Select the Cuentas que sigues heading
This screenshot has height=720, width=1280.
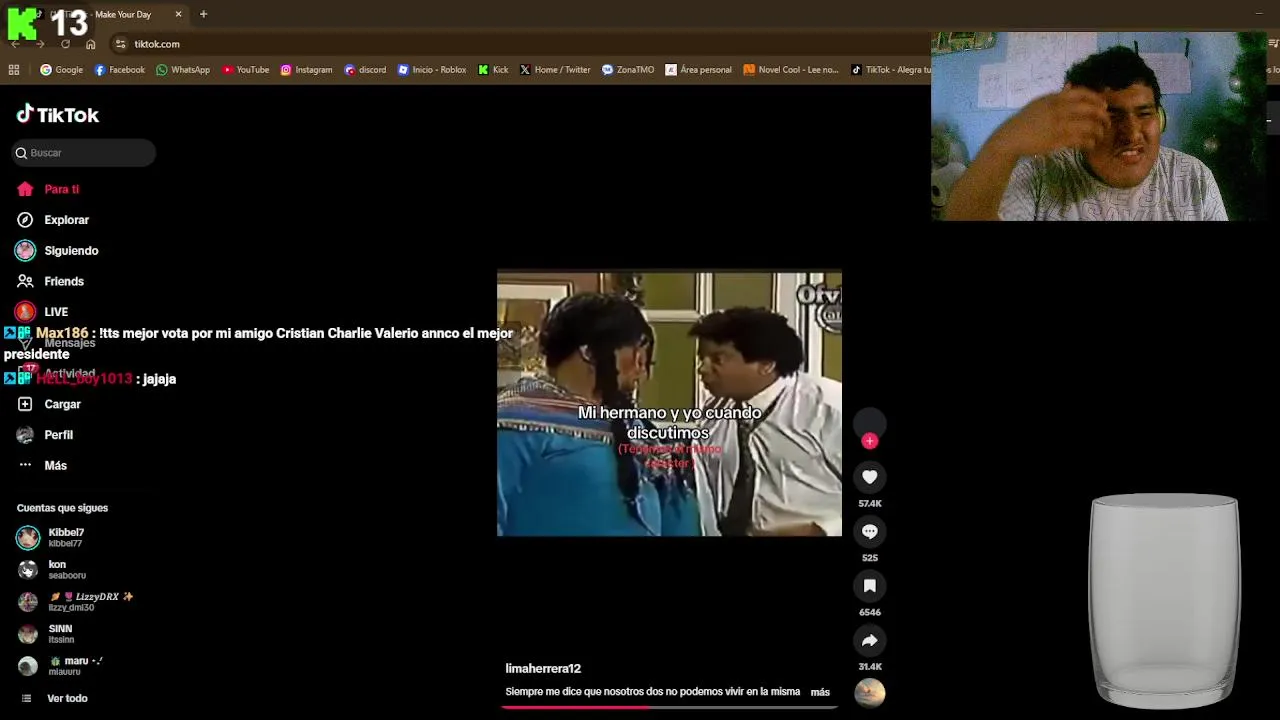[62, 508]
